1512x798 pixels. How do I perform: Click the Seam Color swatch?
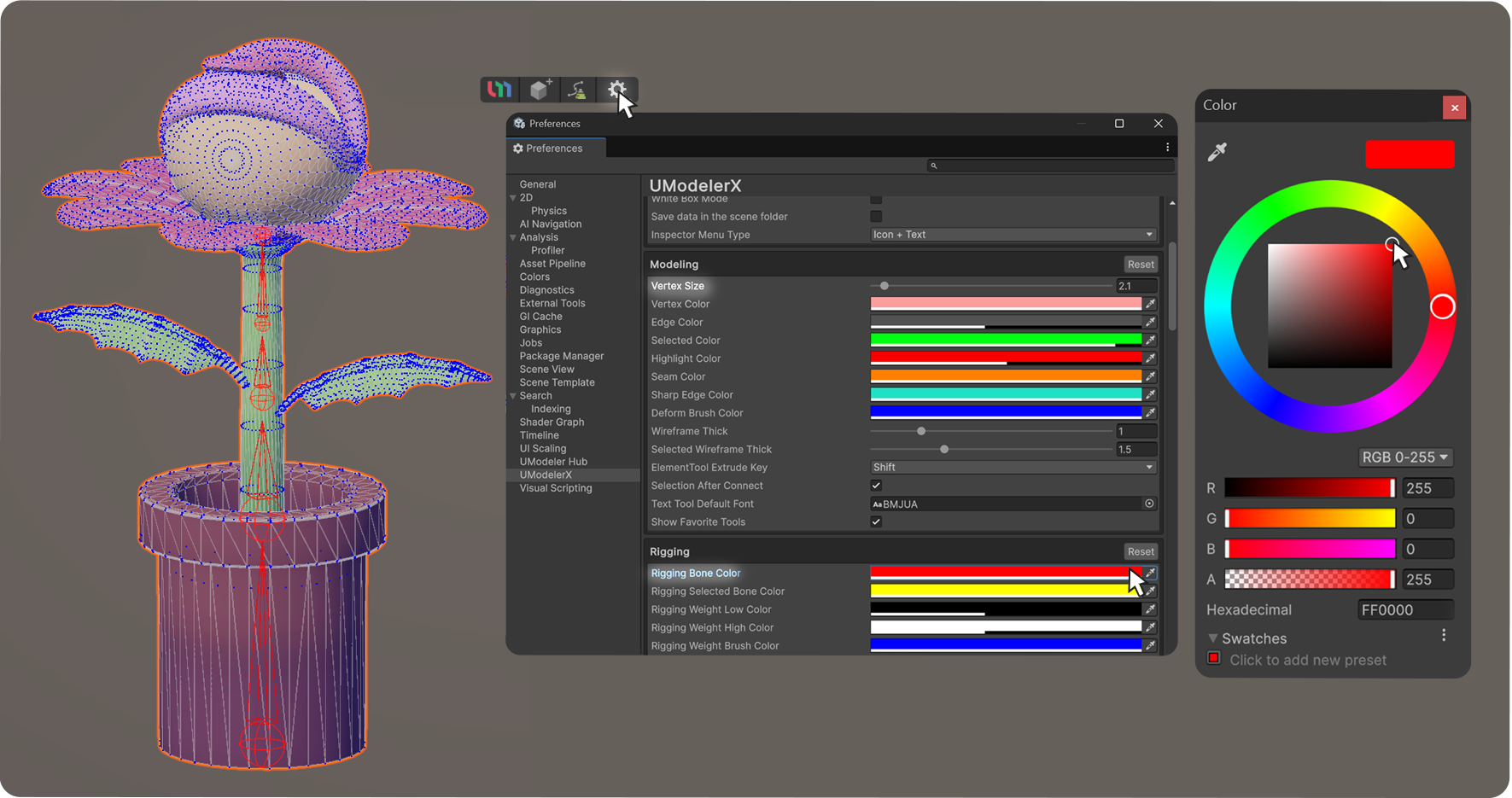pos(1006,376)
